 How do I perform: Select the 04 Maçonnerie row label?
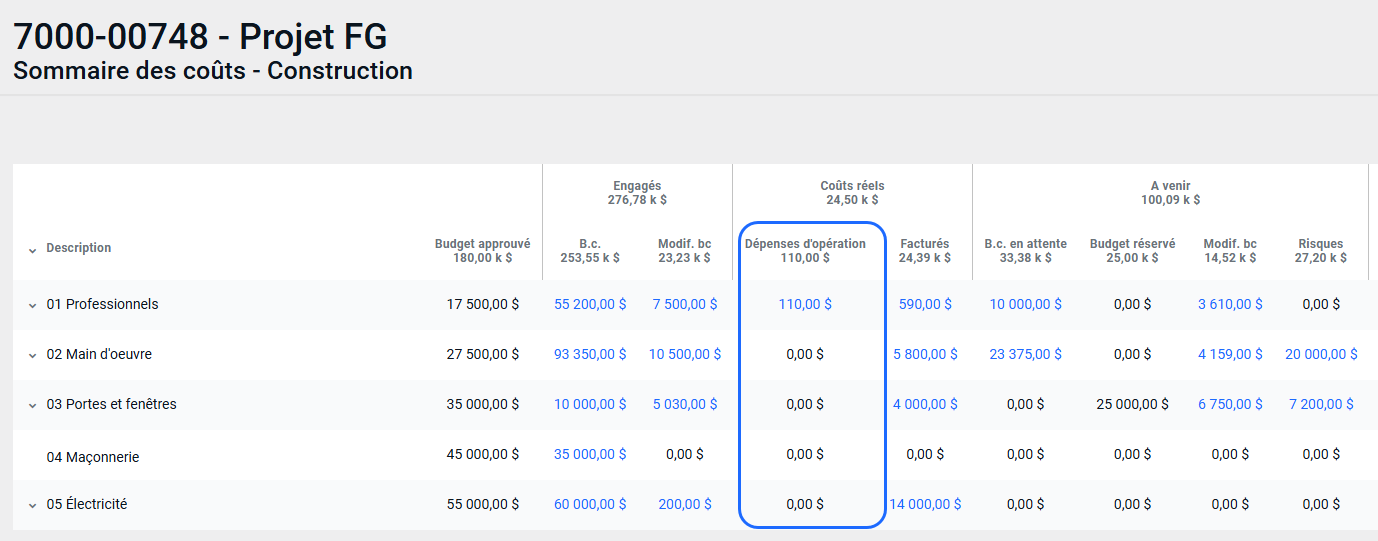[93, 457]
